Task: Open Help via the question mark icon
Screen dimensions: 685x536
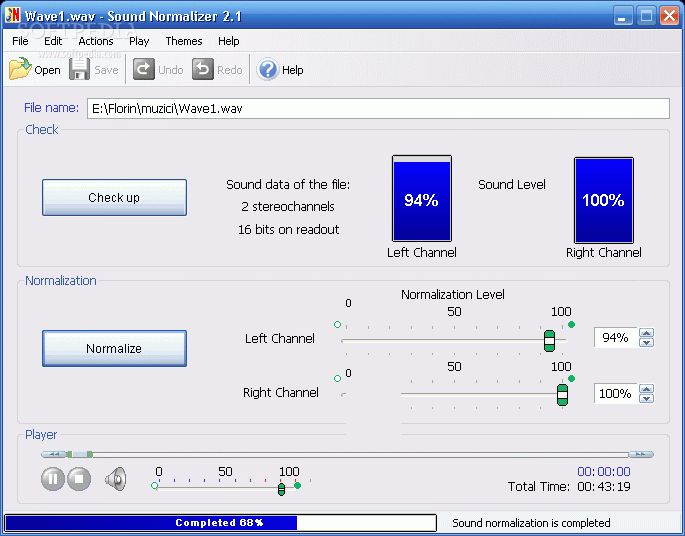Action: 267,69
